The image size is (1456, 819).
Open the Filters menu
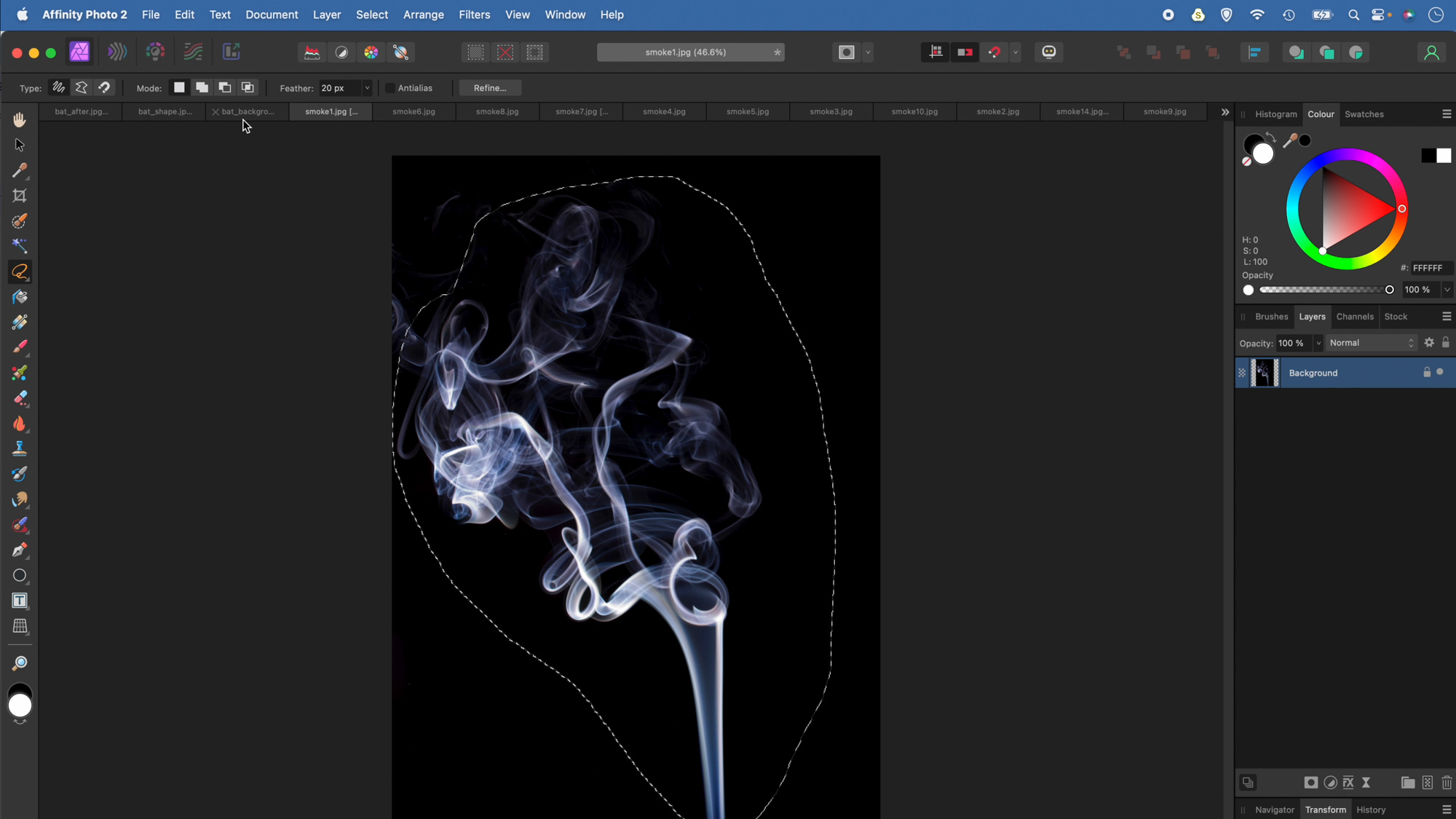(474, 15)
